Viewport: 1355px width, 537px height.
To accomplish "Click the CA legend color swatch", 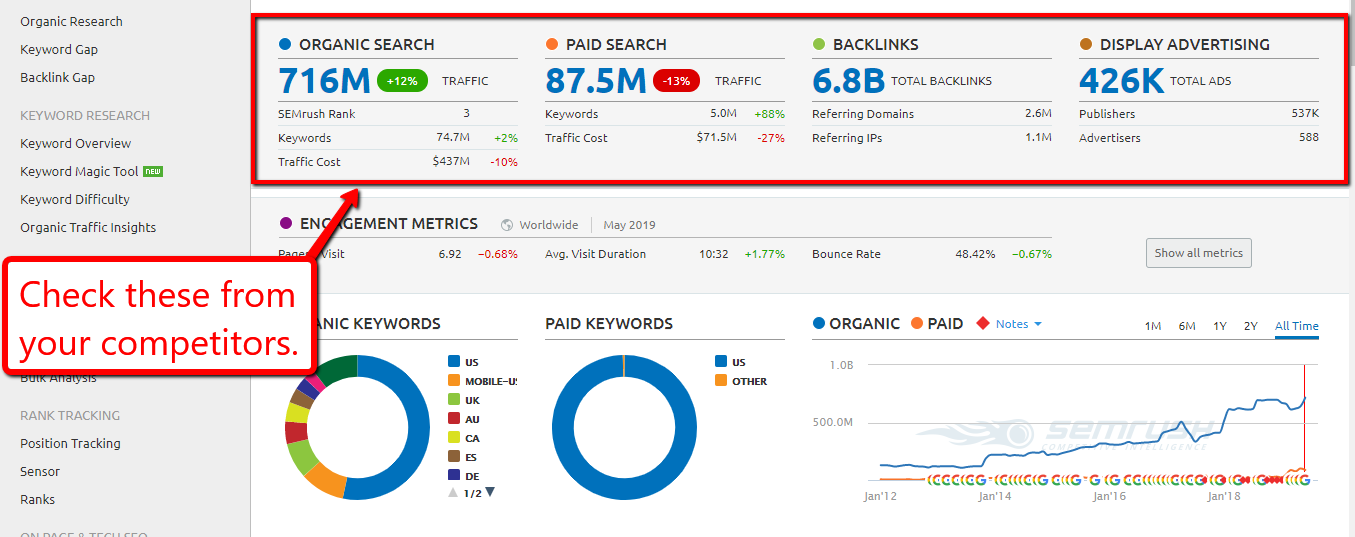I will point(454,438).
